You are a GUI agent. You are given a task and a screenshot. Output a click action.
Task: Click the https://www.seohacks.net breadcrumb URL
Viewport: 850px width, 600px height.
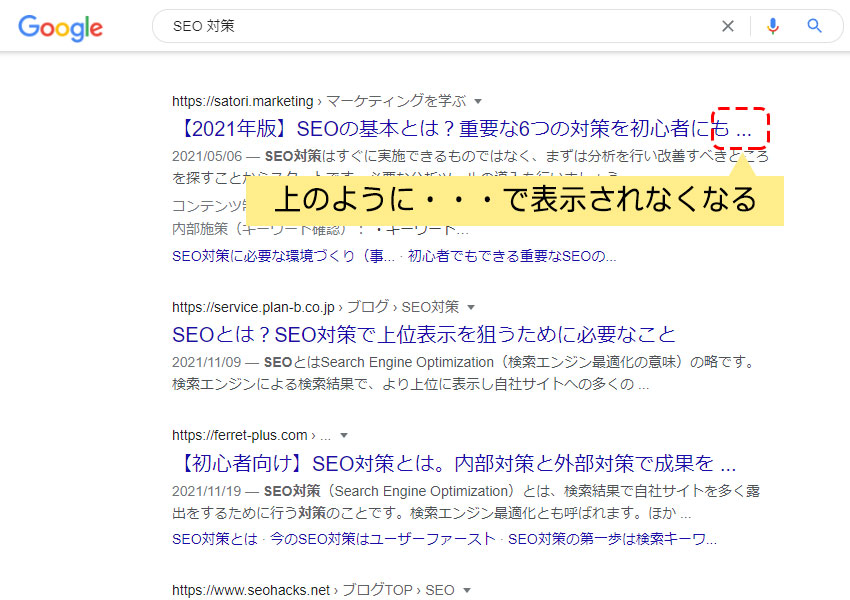click(x=250, y=590)
